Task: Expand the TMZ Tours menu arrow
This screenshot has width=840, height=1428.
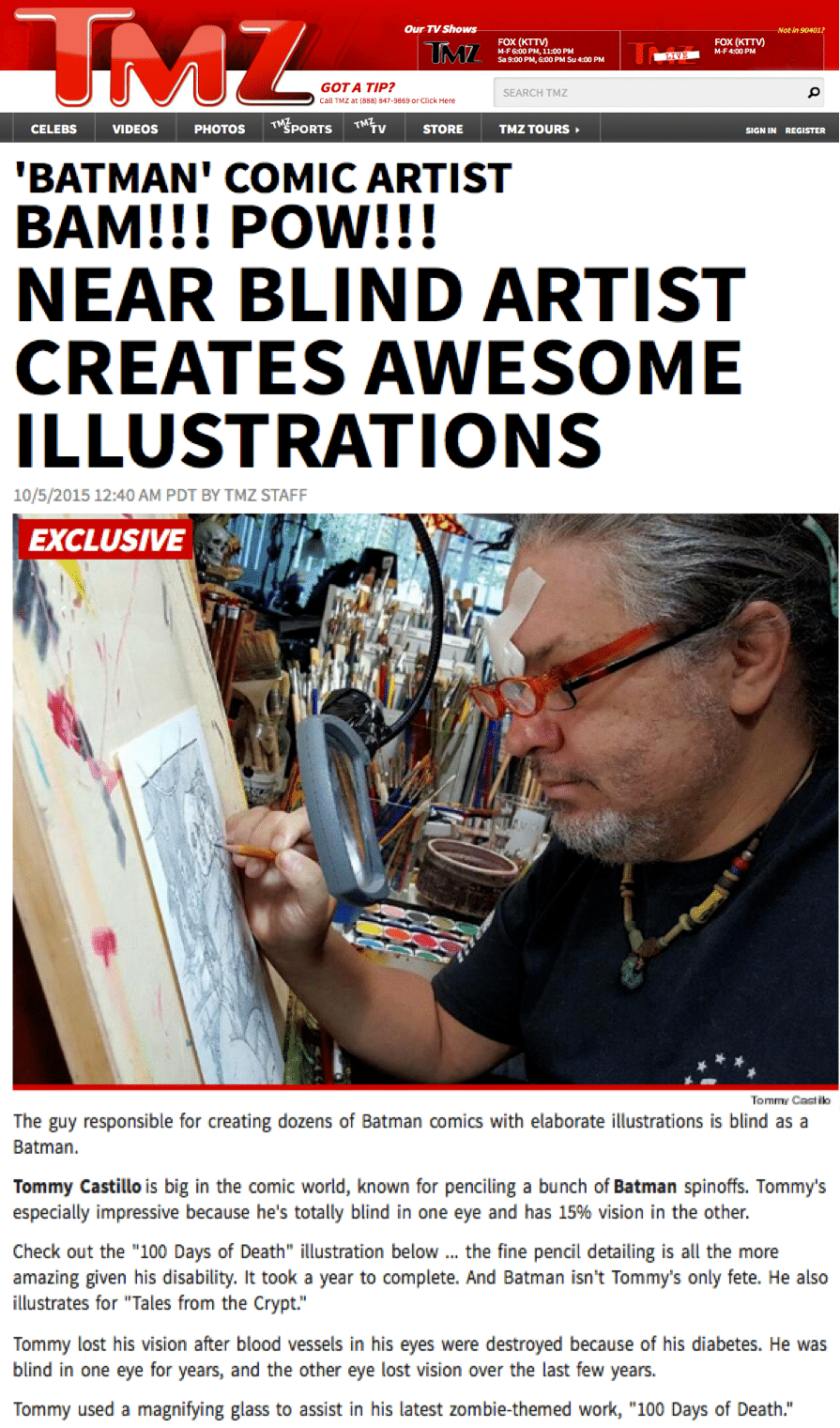Action: (578, 130)
